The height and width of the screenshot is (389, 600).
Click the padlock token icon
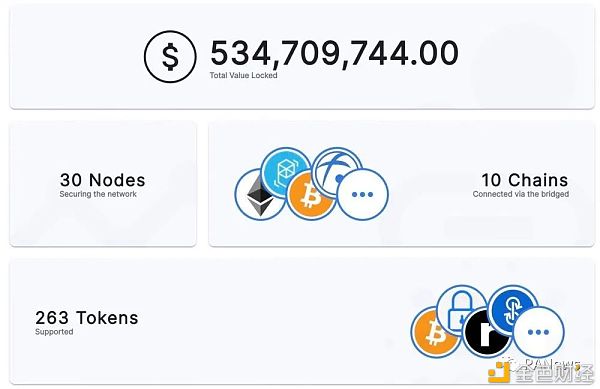[x=461, y=309]
